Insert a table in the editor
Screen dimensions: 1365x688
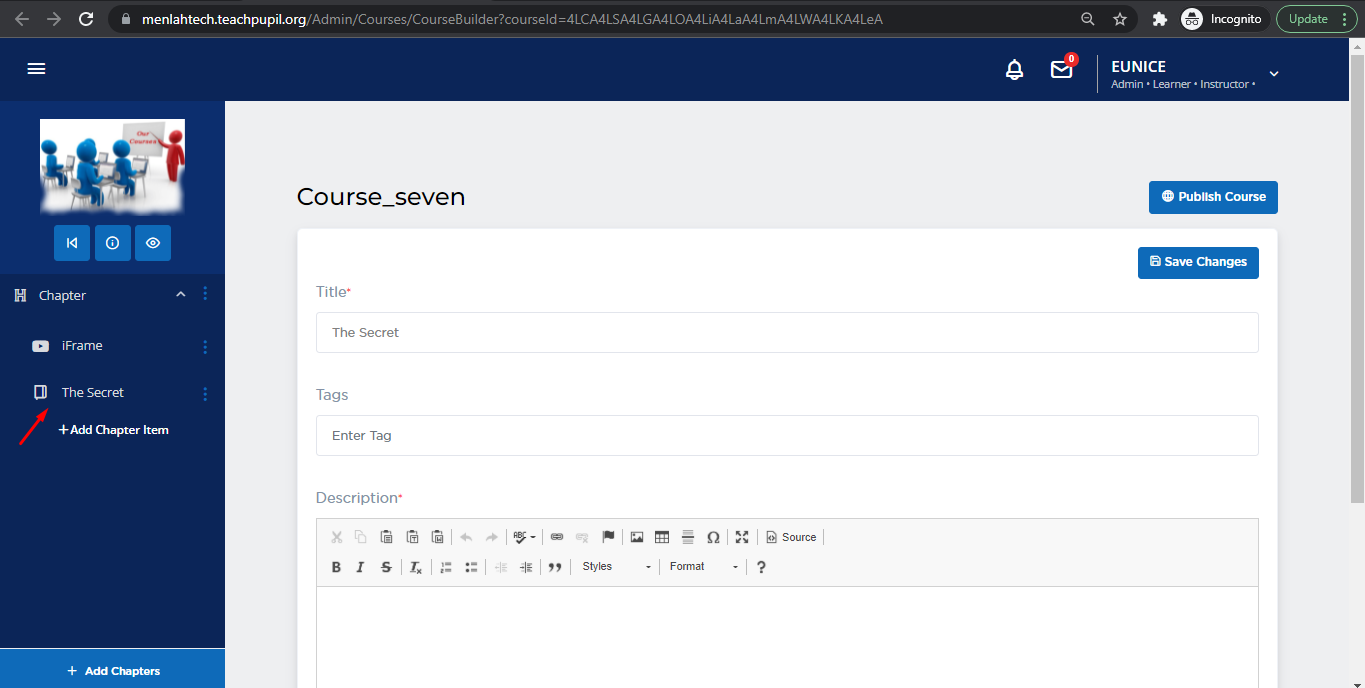tap(662, 537)
